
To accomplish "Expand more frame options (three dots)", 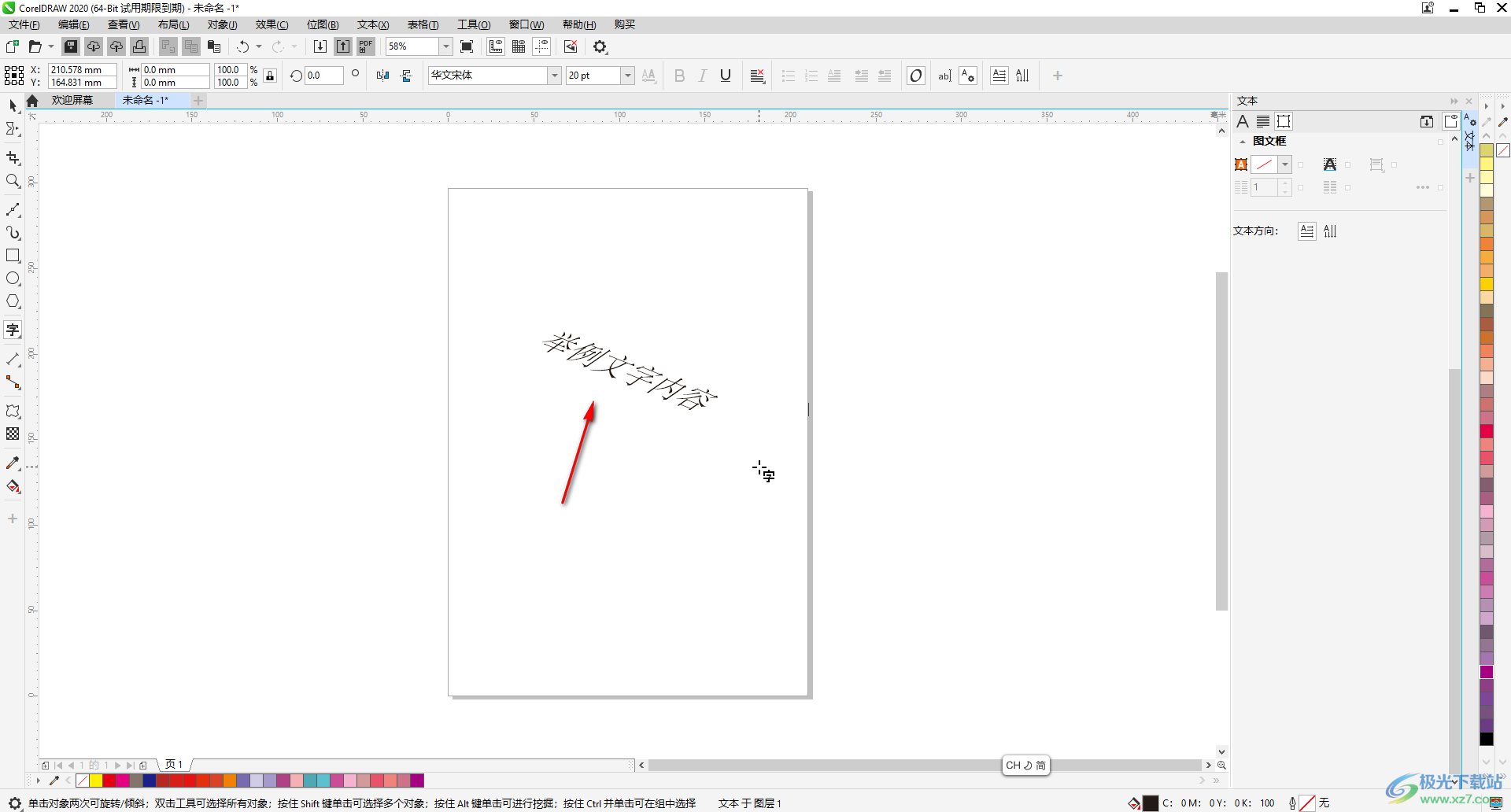I will click(1423, 187).
